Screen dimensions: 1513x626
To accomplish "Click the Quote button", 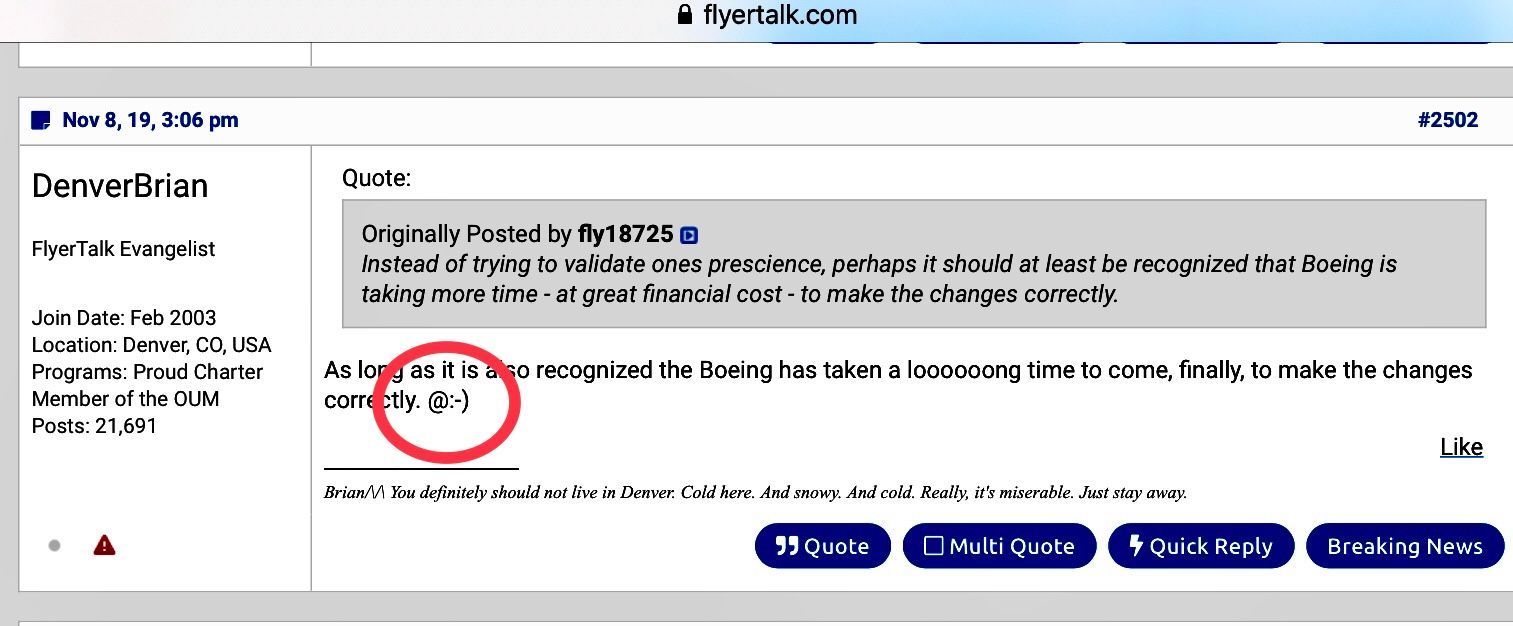I will [822, 546].
